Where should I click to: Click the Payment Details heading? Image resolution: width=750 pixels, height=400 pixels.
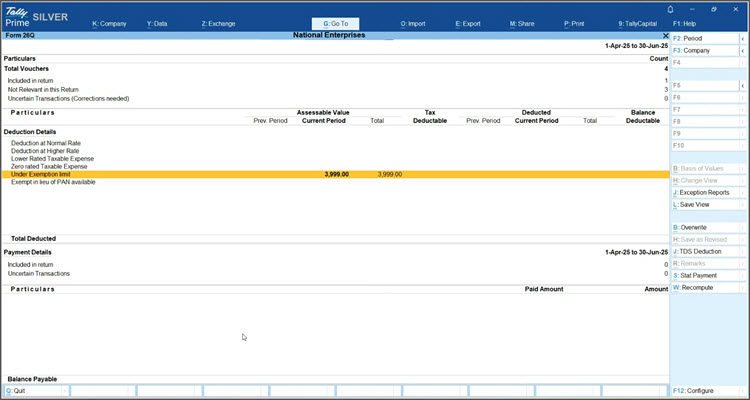28,252
